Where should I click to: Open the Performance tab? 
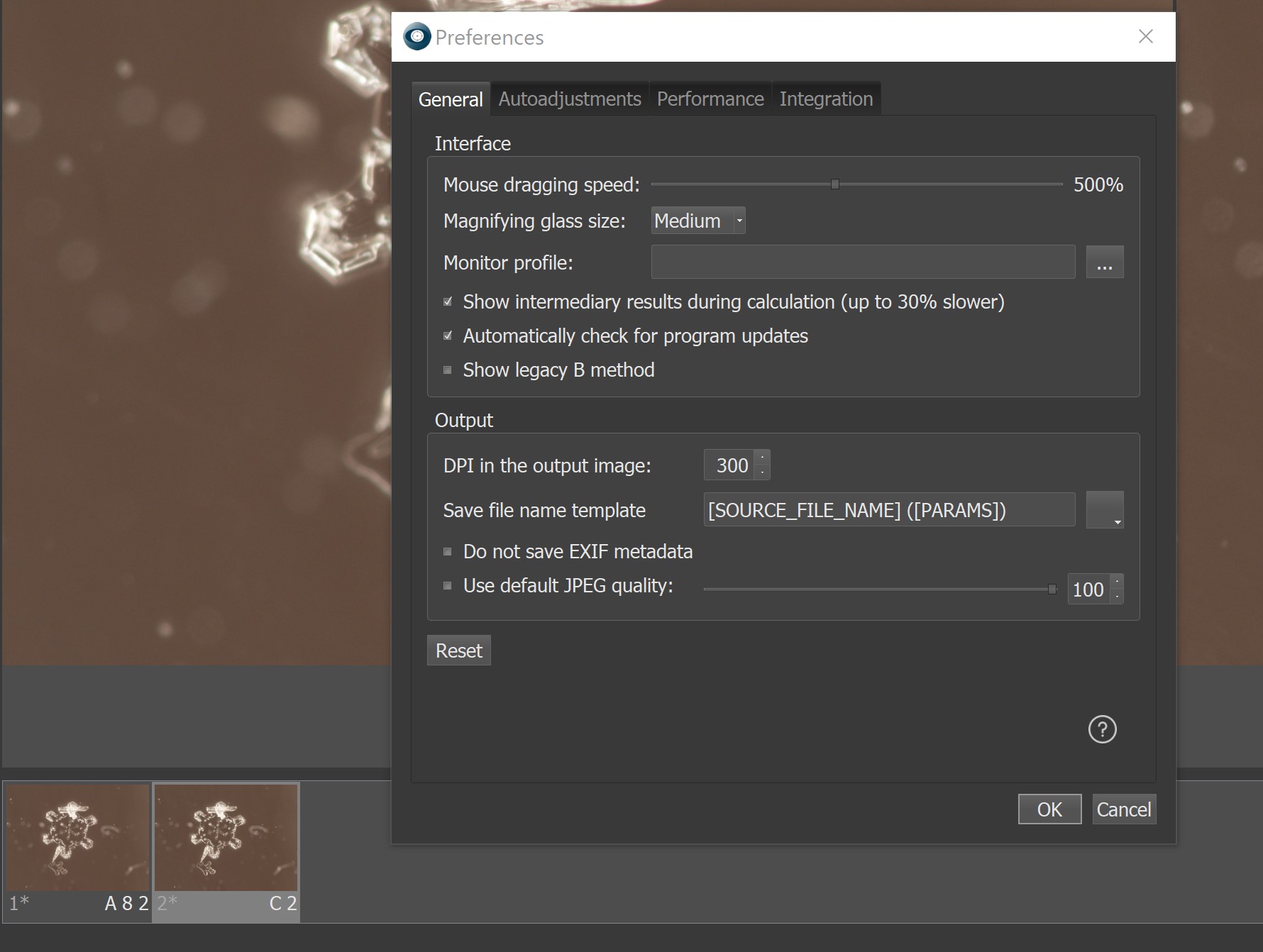tap(710, 99)
